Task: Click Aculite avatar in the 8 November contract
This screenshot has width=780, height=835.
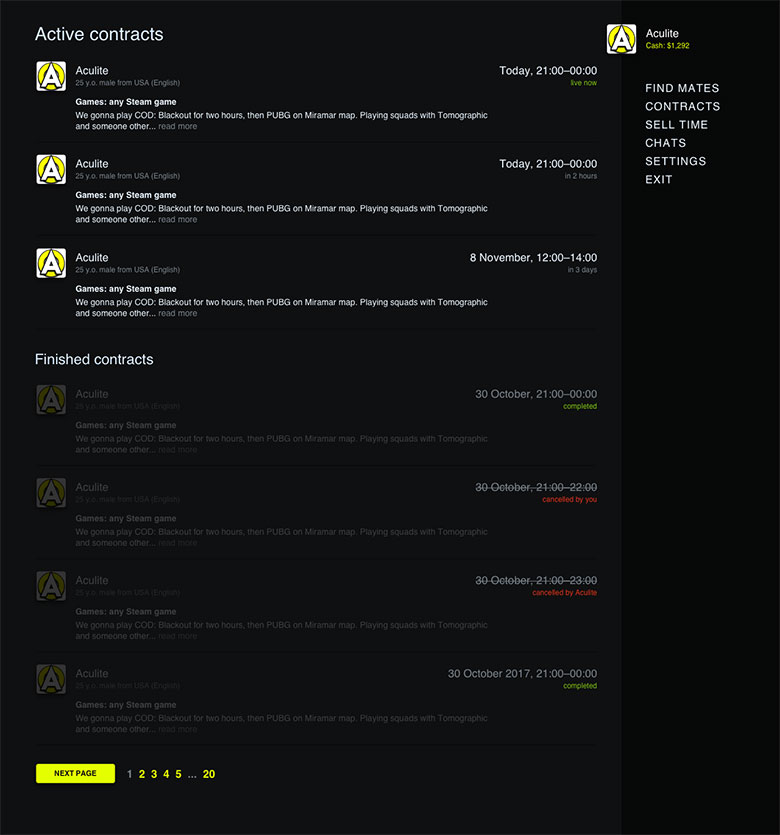Action: [x=51, y=263]
